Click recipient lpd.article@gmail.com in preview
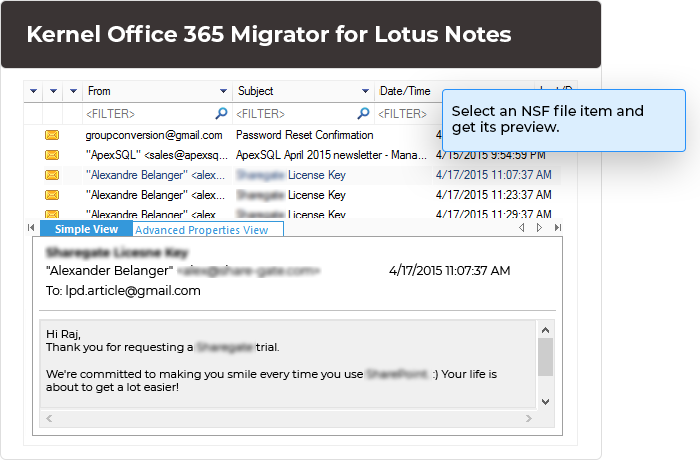Viewport: 700px width, 460px height. click(133, 291)
